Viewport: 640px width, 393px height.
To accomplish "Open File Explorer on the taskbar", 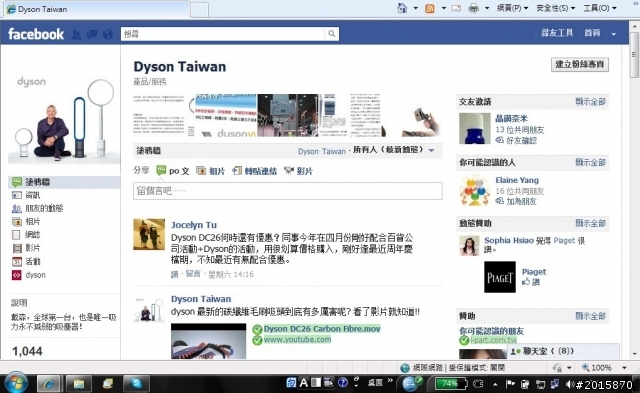I will click(78, 384).
